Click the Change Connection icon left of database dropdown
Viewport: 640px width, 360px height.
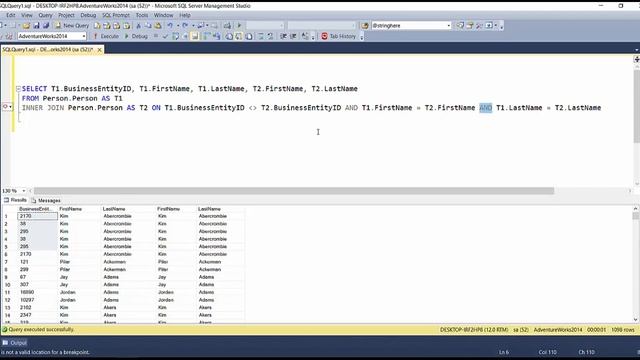click(x=9, y=36)
